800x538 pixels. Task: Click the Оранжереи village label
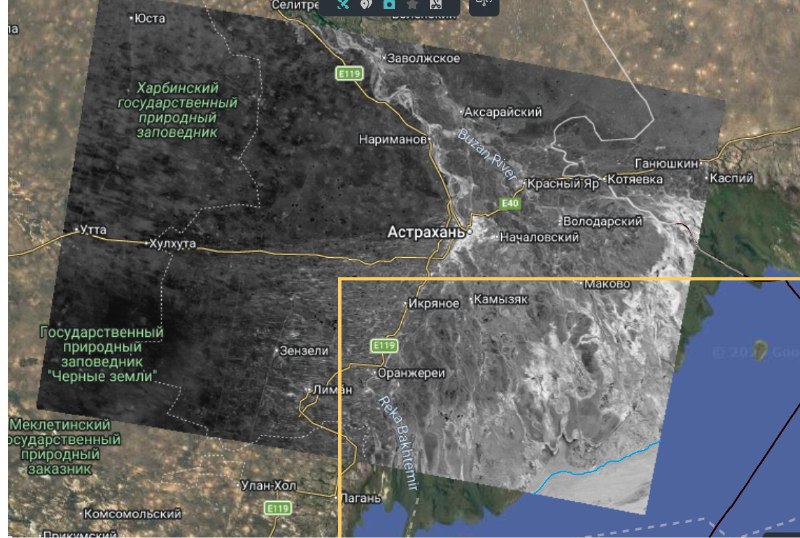pyautogui.click(x=411, y=373)
